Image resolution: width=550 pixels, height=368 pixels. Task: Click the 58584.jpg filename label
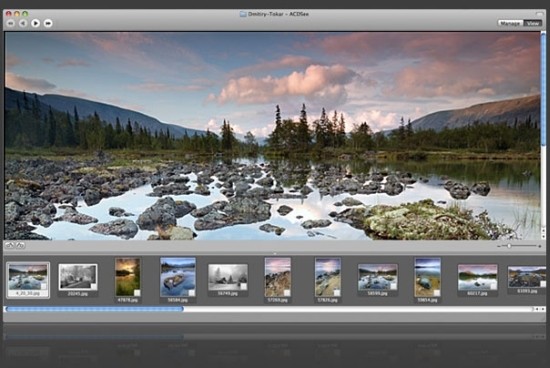(x=178, y=300)
